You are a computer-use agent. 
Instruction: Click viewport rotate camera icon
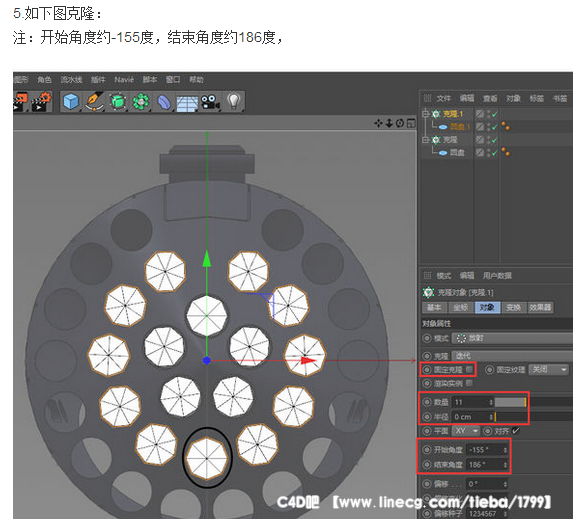point(400,123)
